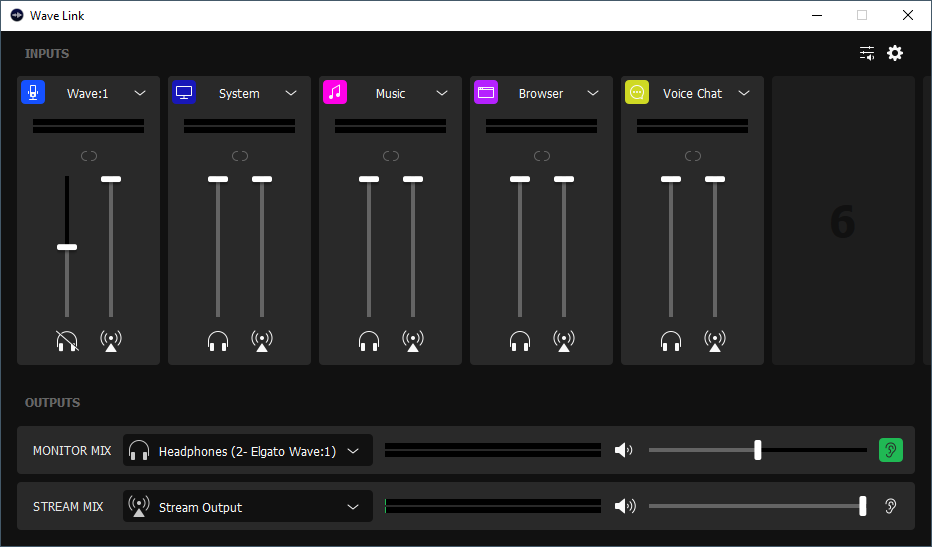Viewport: 932px width, 547px height.
Task: Click the Wave:1 channel name
Action: coord(87,93)
